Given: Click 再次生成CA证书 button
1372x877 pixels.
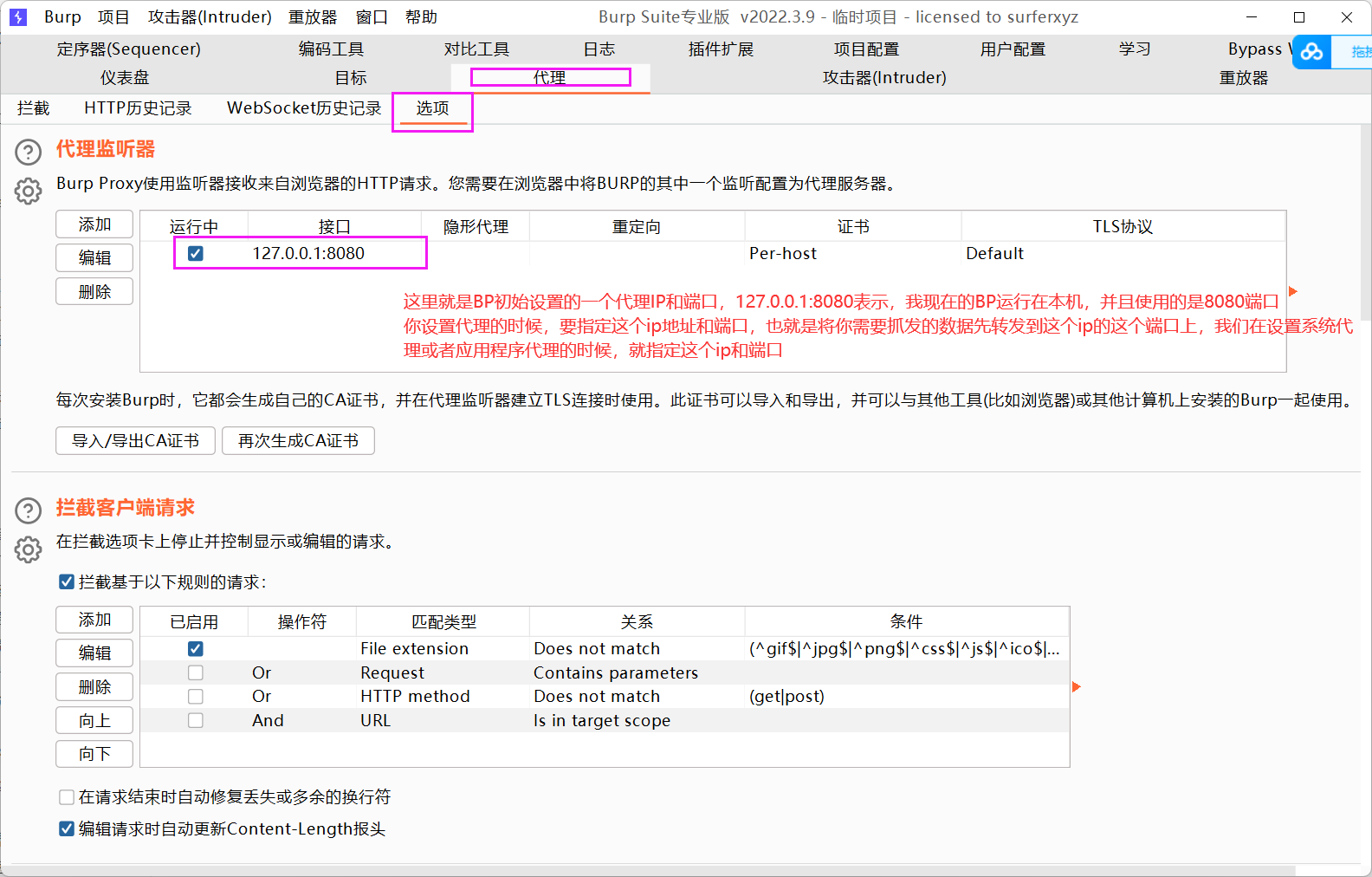Looking at the screenshot, I should coord(298,441).
